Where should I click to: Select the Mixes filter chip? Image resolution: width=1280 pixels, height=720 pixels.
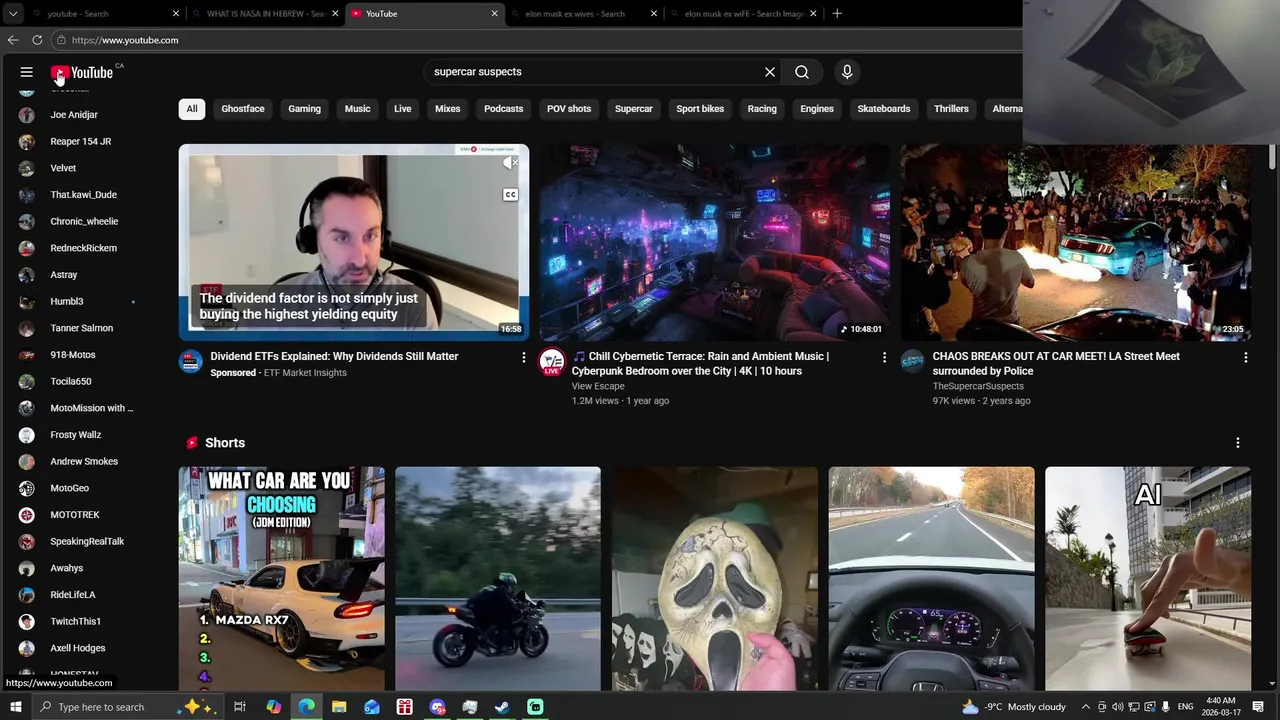pos(448,109)
